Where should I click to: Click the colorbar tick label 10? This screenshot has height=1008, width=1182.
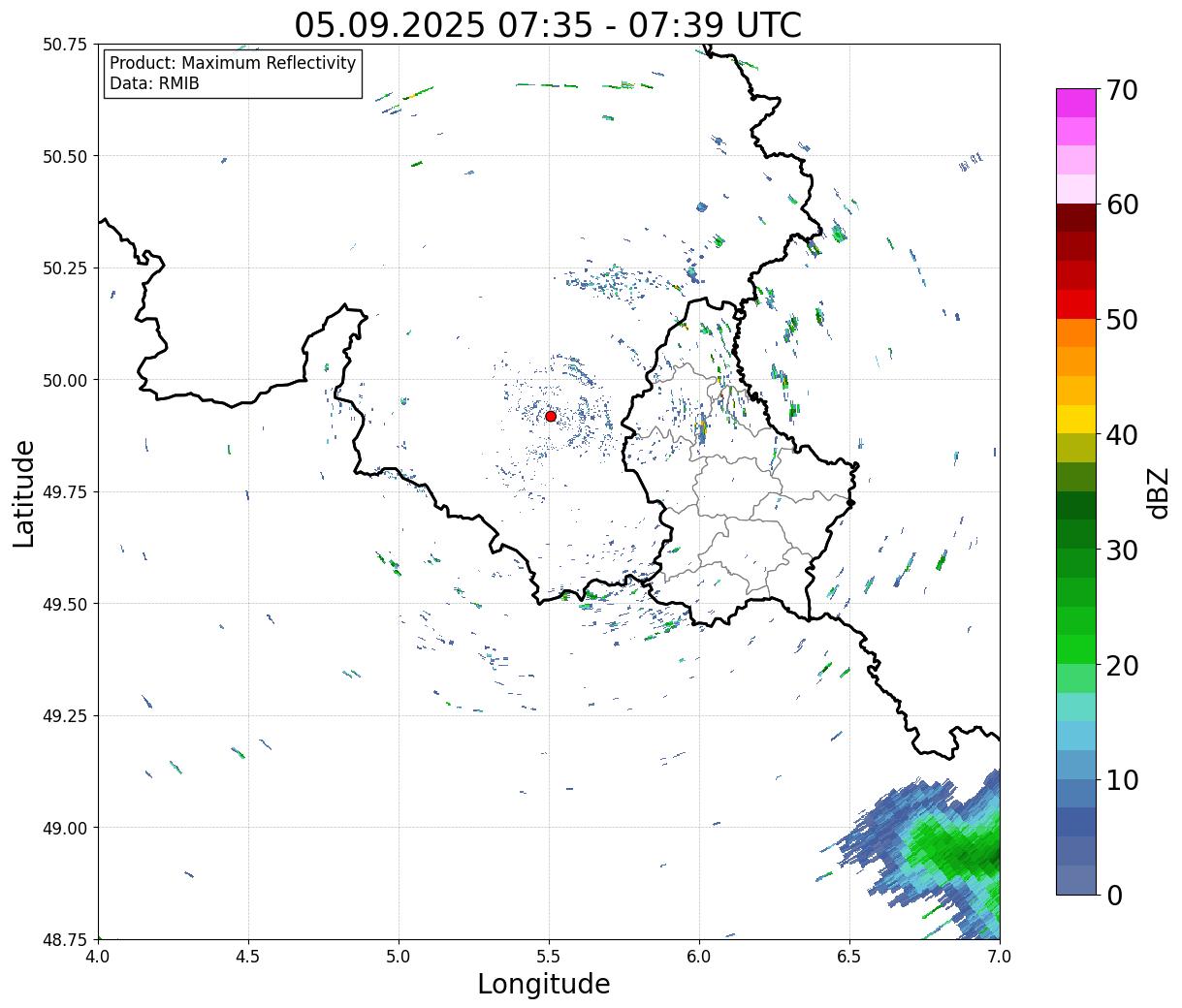click(1122, 780)
